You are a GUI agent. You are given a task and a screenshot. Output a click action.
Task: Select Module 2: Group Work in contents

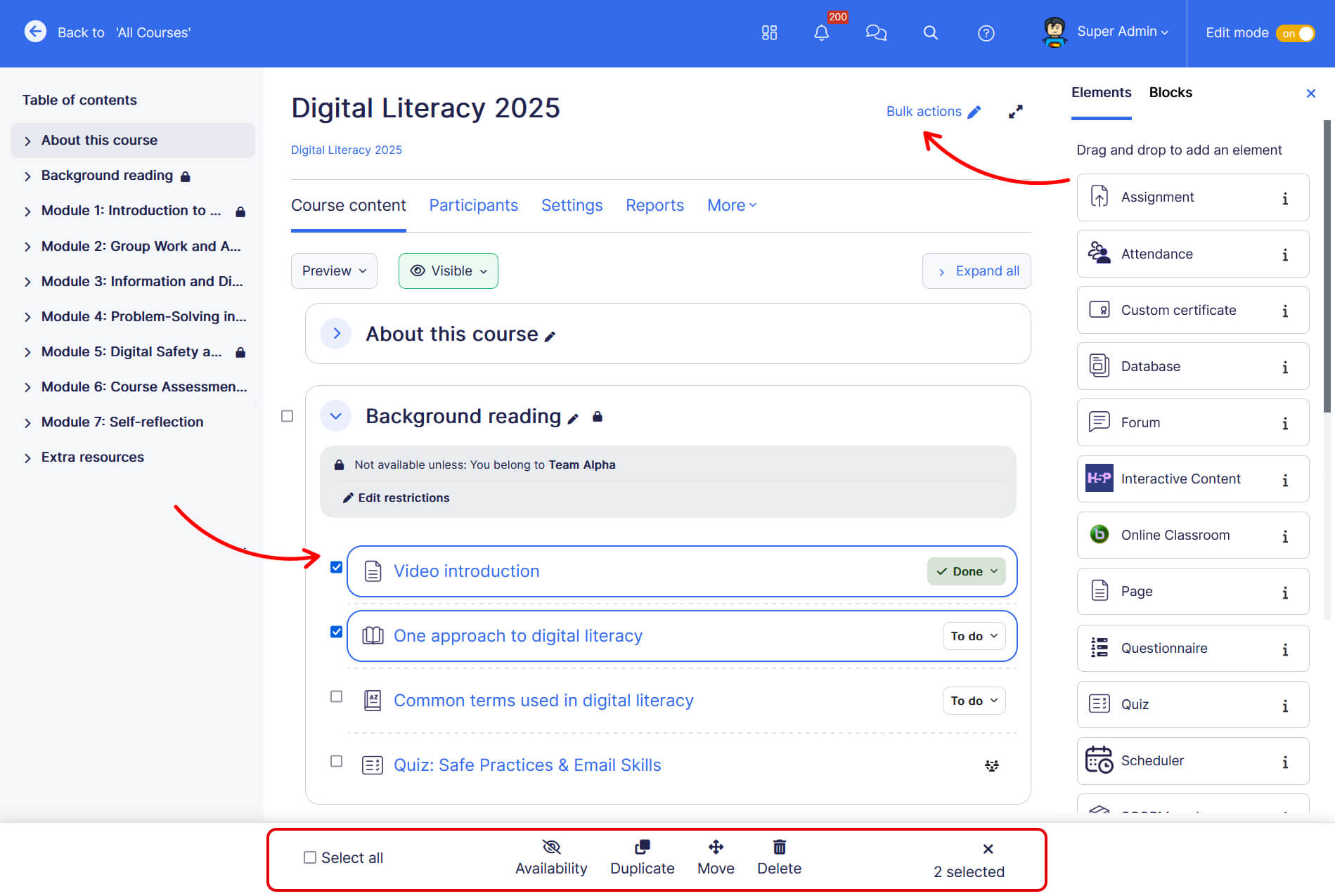pyautogui.click(x=141, y=246)
